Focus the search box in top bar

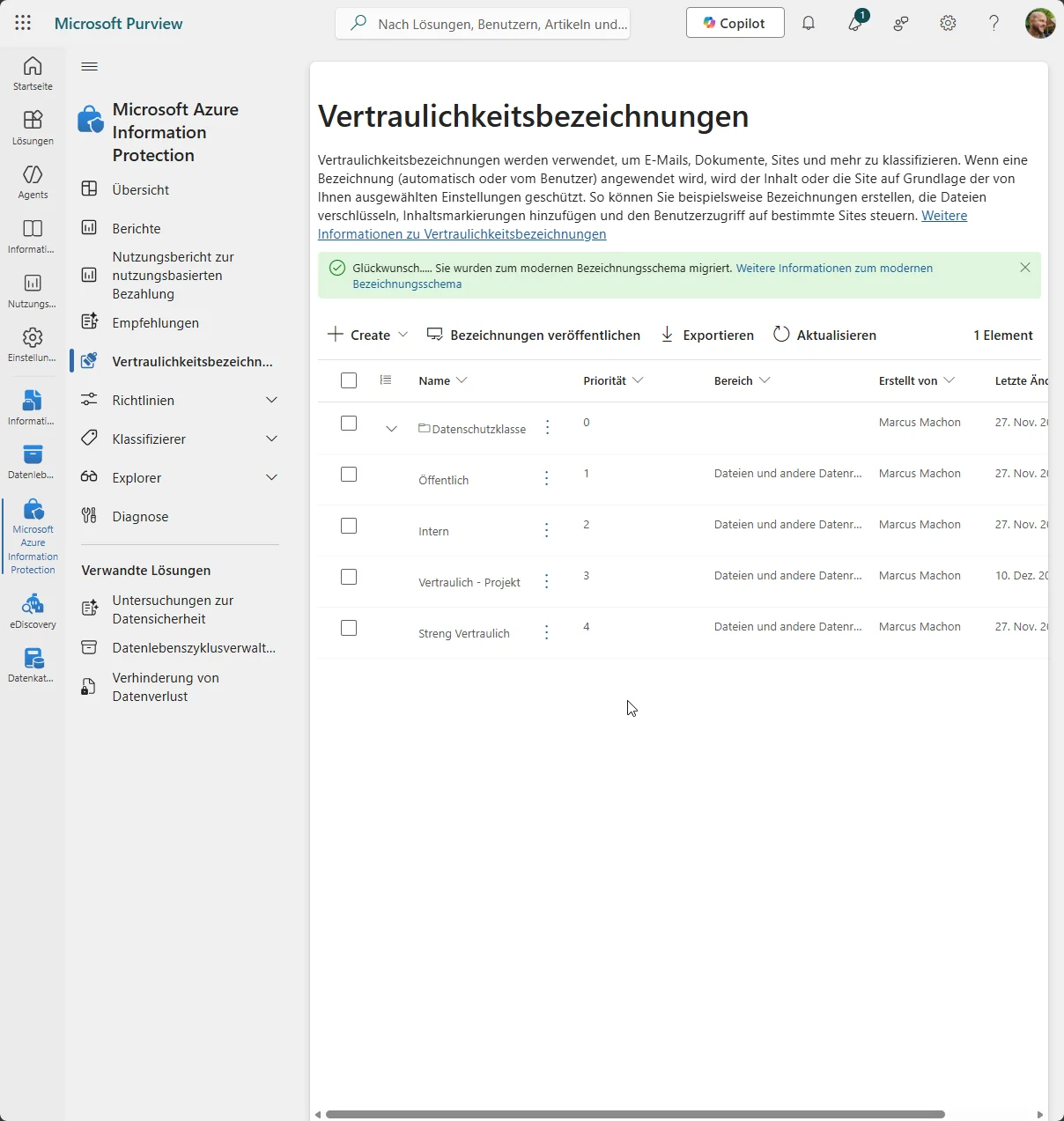pyautogui.click(x=483, y=24)
